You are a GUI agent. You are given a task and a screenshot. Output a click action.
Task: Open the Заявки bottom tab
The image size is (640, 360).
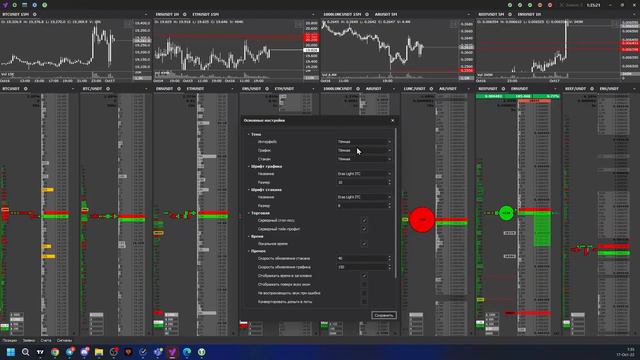click(29, 340)
